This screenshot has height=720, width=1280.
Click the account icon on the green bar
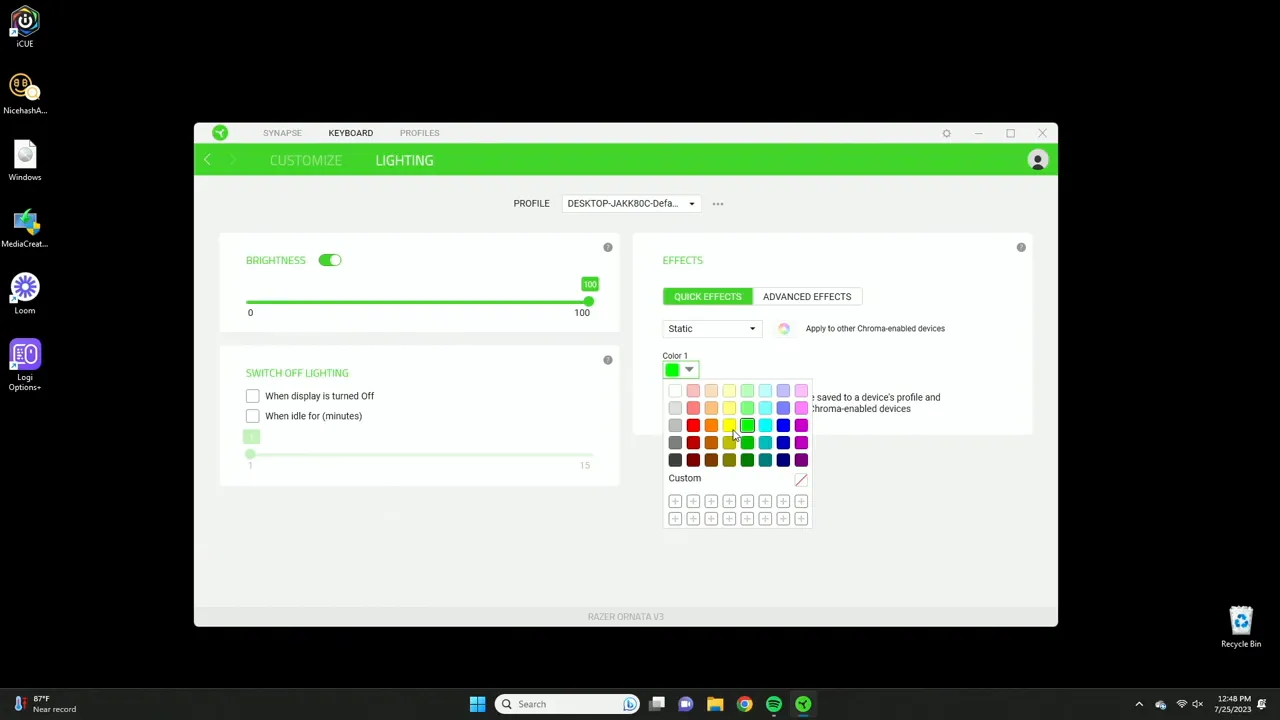(x=1037, y=160)
